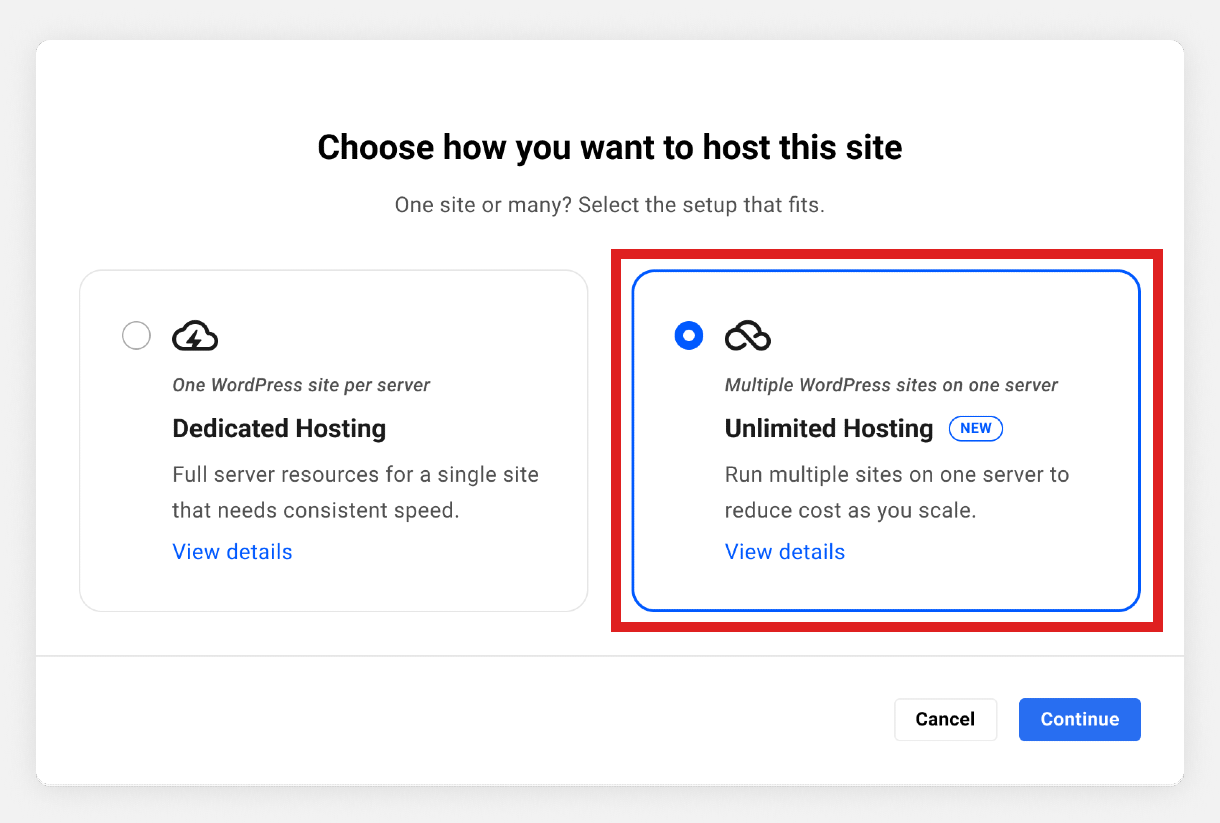Click the linked clouds Unlimited Hosting icon
1220x823 pixels.
748,336
